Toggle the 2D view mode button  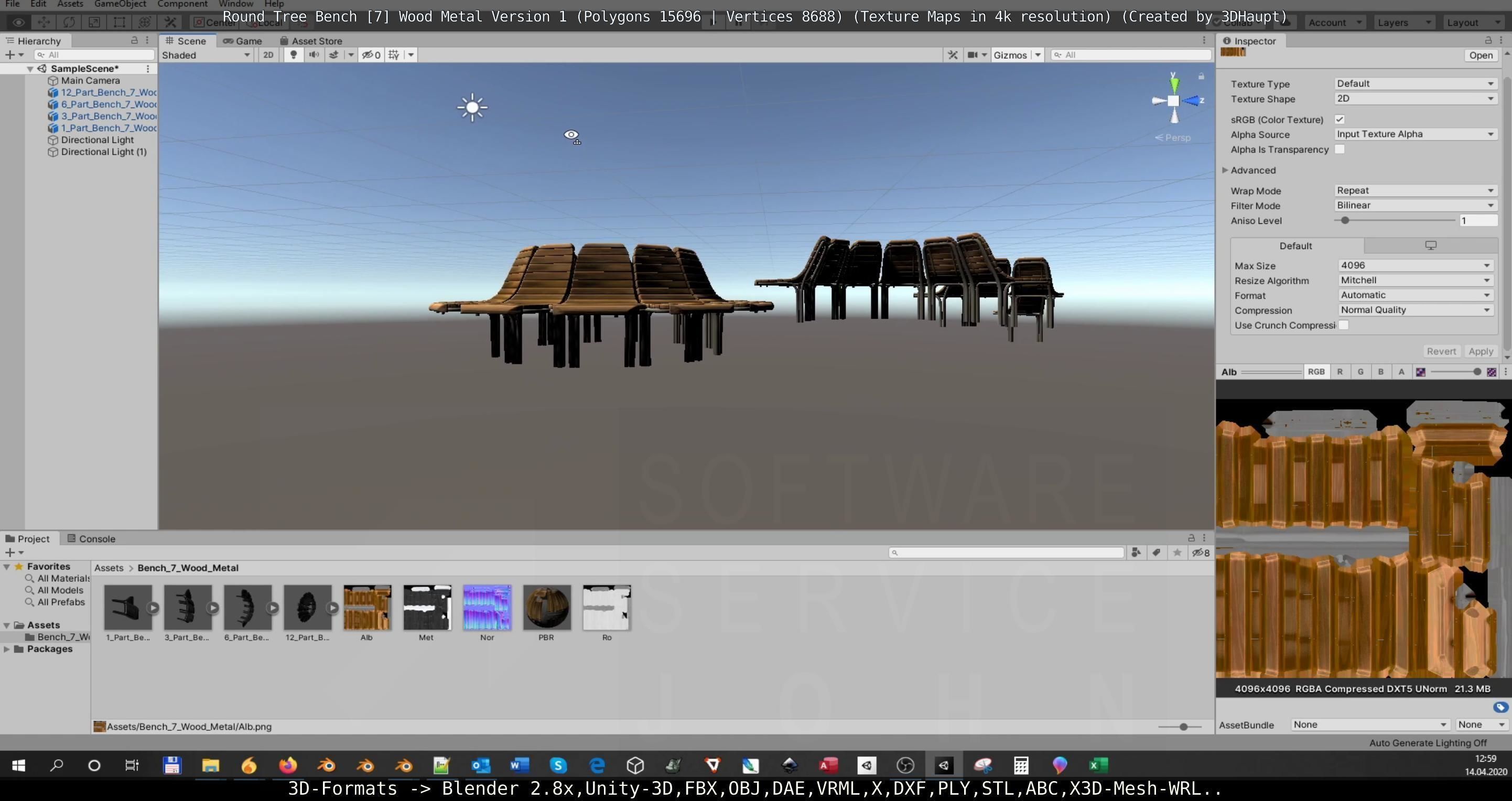coord(268,55)
